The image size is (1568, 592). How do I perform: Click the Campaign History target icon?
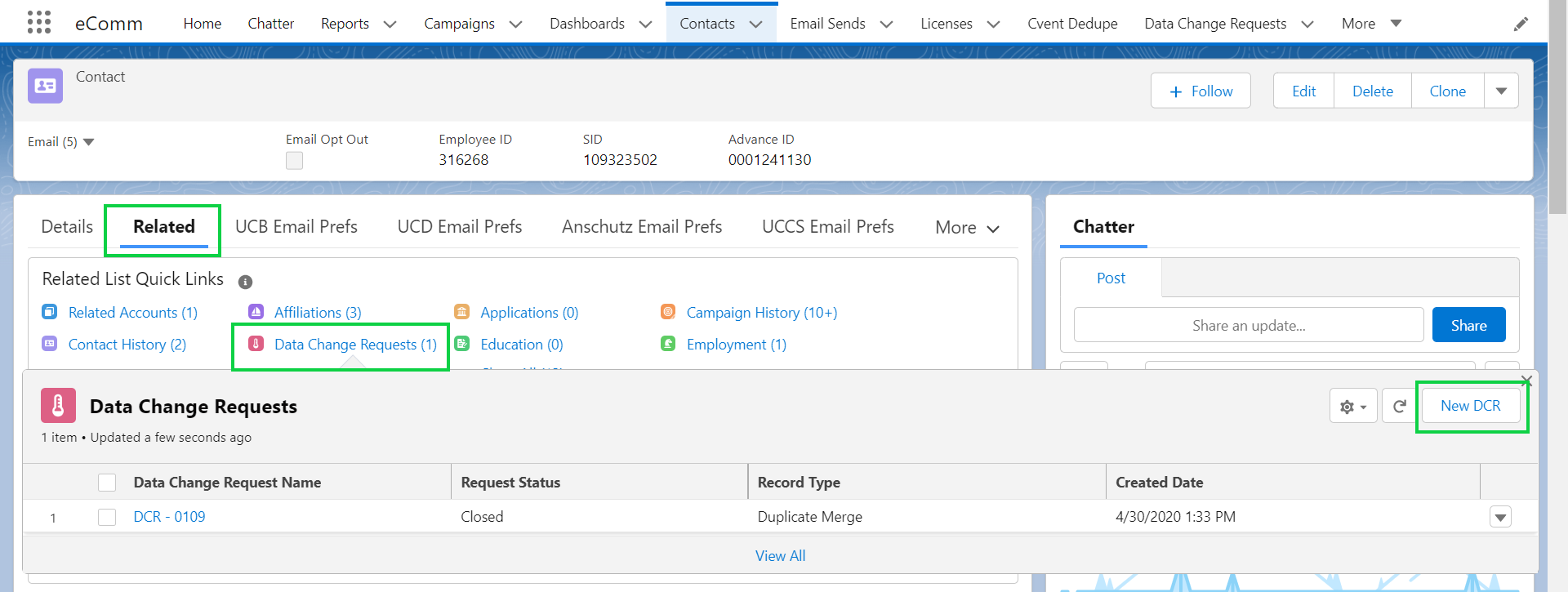(668, 312)
